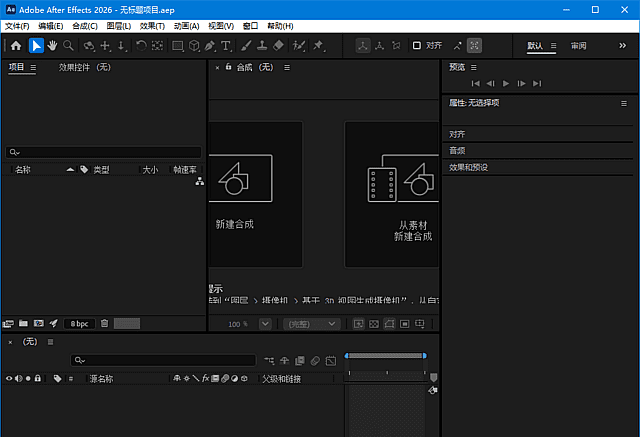This screenshot has width=640, height=437.
Task: Open the 预览 panel menu icon
Action: [x=473, y=68]
